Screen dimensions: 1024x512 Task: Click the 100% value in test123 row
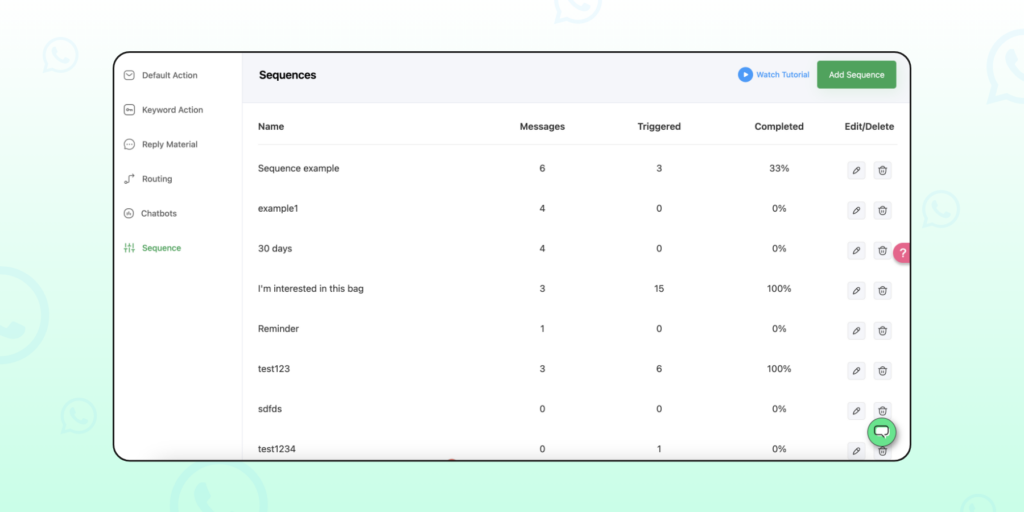click(x=779, y=369)
